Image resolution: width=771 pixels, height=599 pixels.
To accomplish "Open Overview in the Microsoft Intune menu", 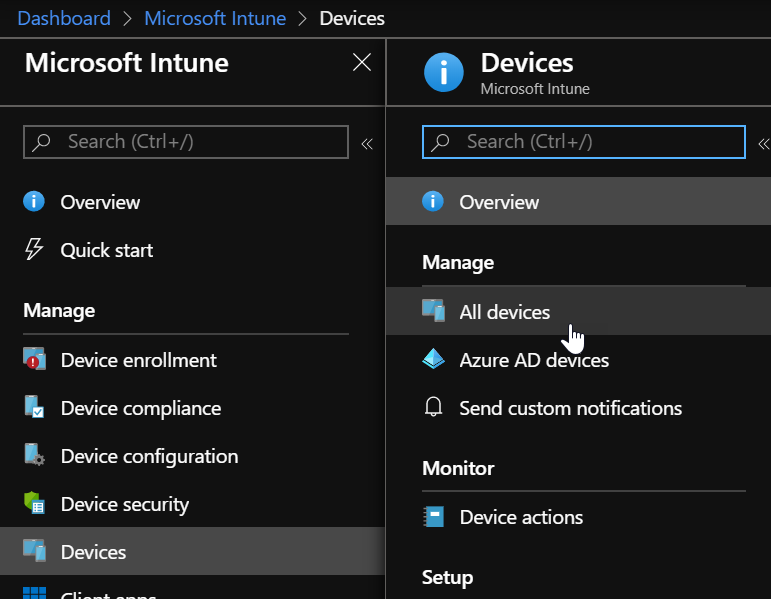I will 100,202.
